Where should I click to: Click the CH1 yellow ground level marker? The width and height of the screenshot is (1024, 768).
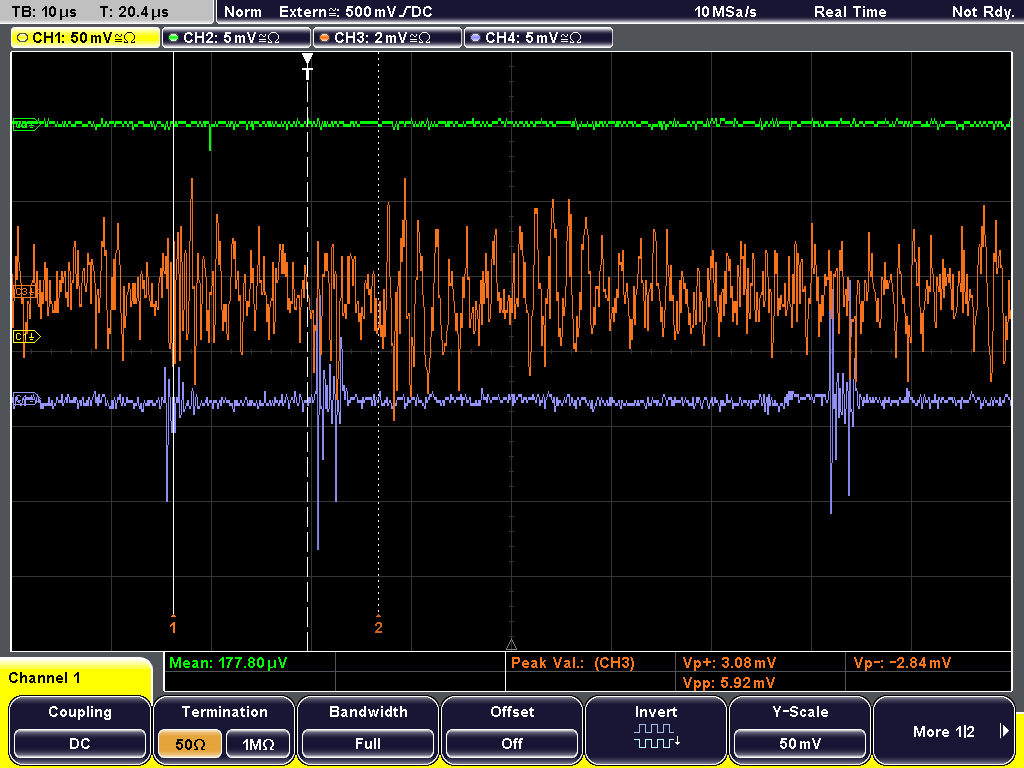point(27,336)
